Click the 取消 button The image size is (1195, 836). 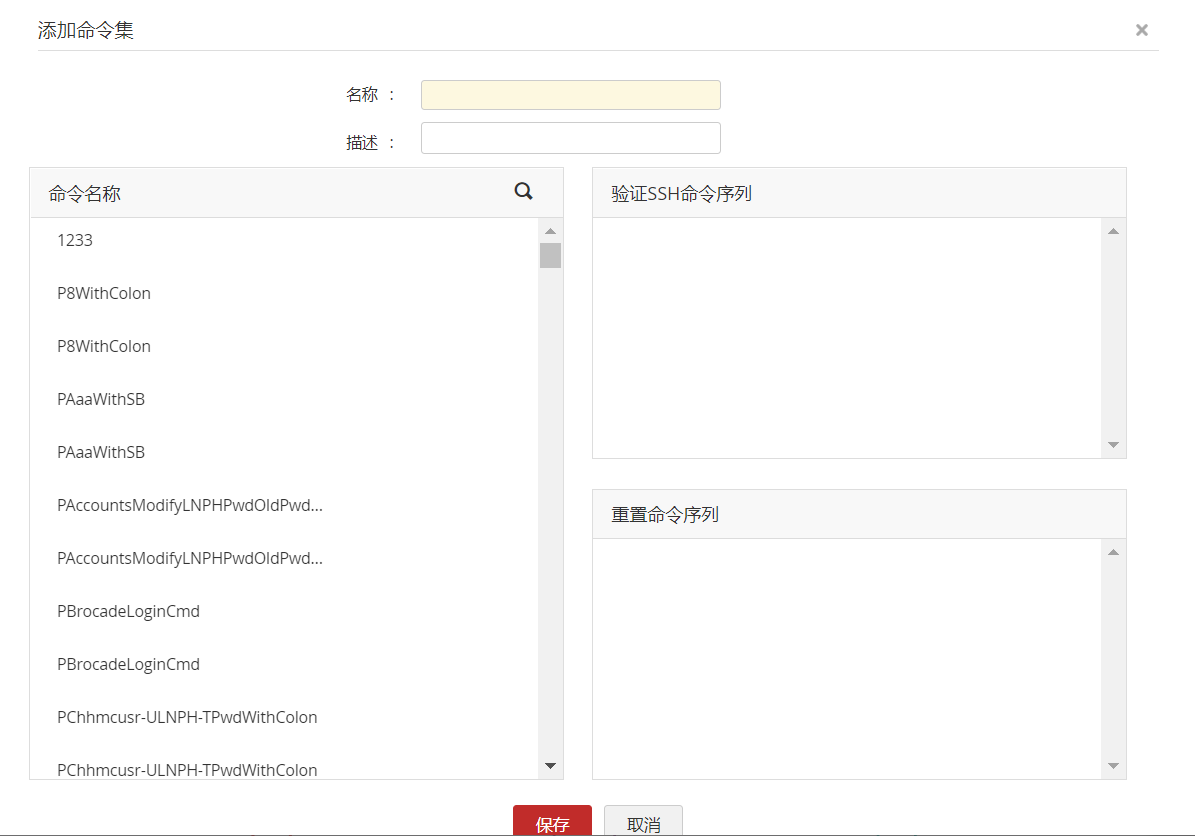tap(643, 822)
